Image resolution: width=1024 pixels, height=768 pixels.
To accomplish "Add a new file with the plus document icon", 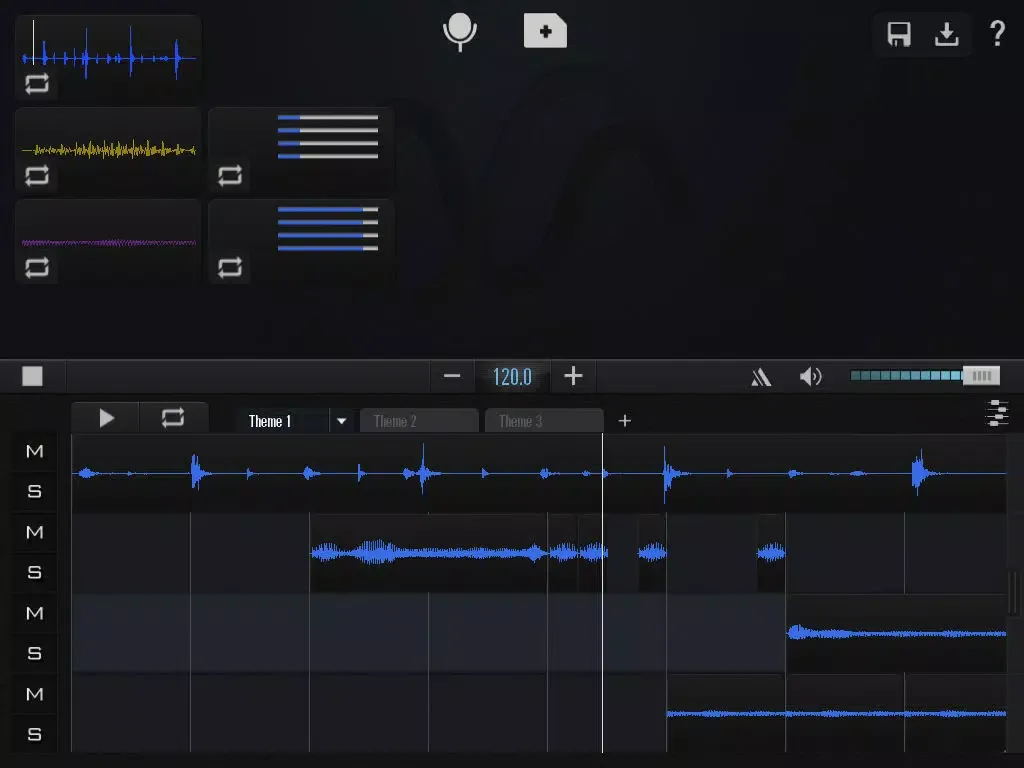I will (x=545, y=31).
